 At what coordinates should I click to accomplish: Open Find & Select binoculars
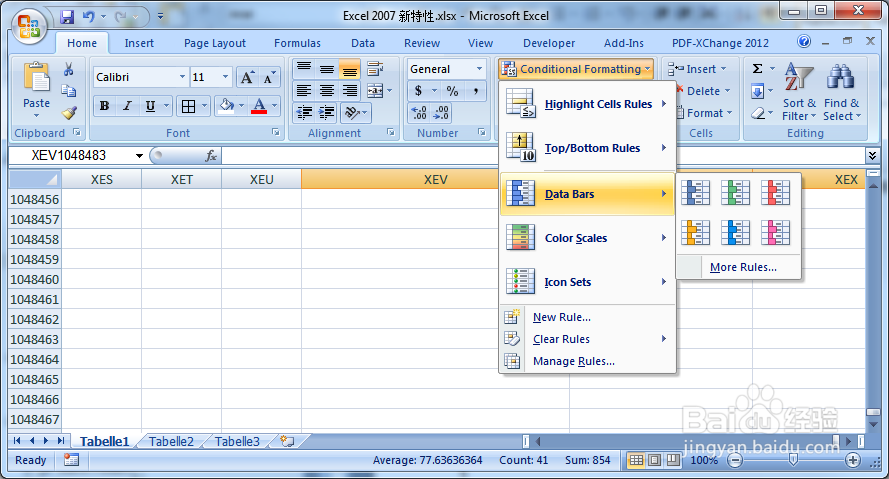(x=841, y=92)
